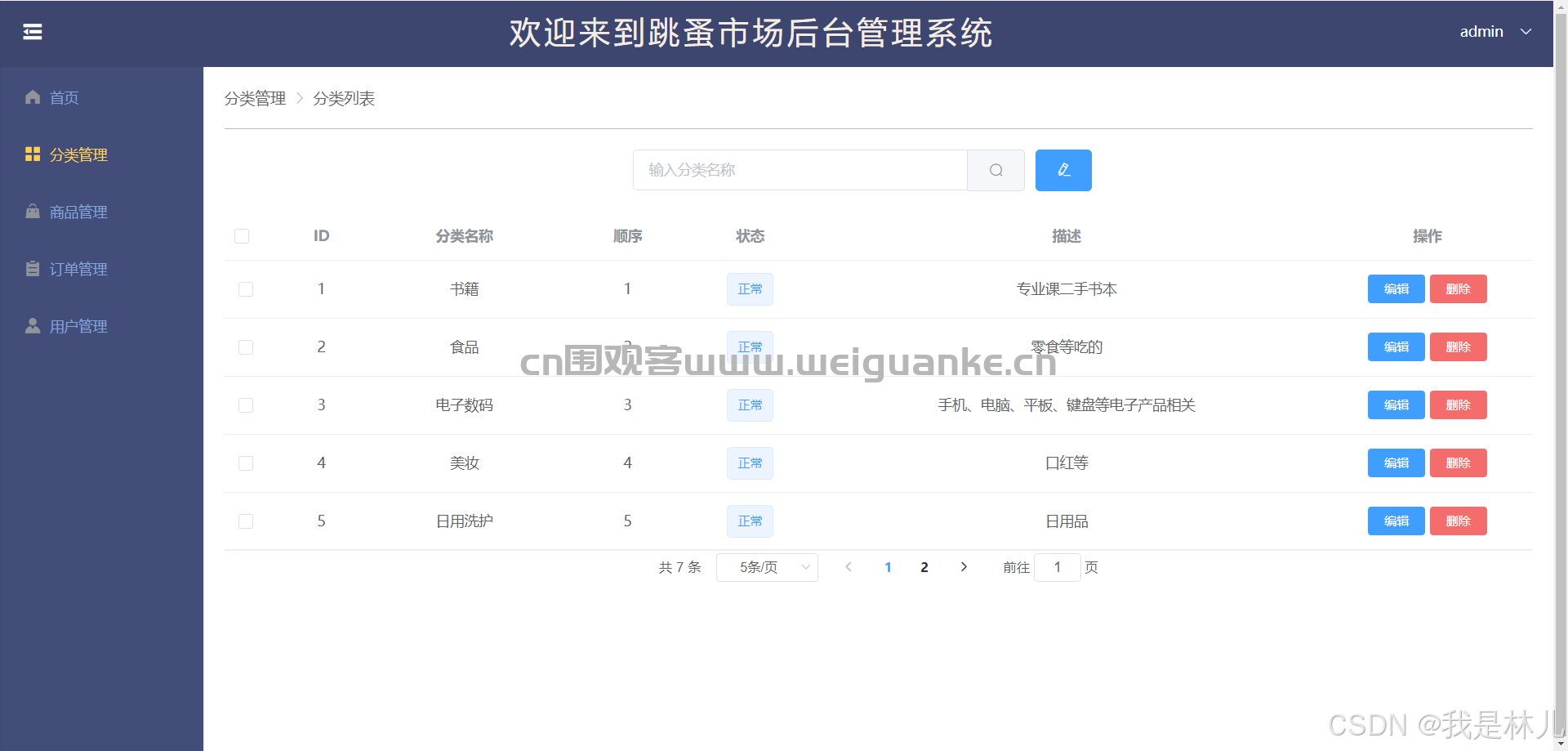Go to pagination page 2

click(924, 566)
